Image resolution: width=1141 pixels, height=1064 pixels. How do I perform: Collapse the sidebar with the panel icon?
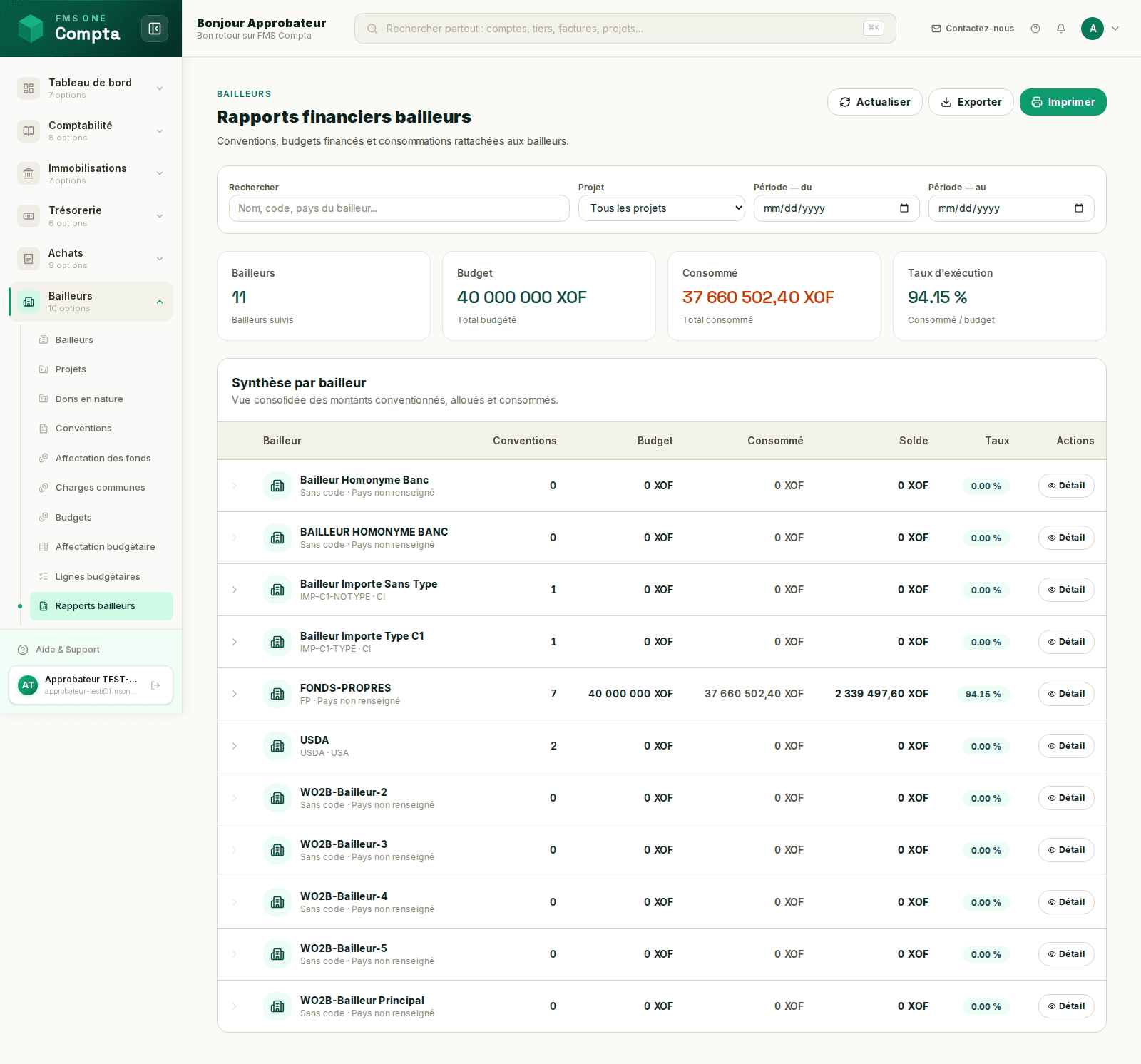[x=155, y=29]
